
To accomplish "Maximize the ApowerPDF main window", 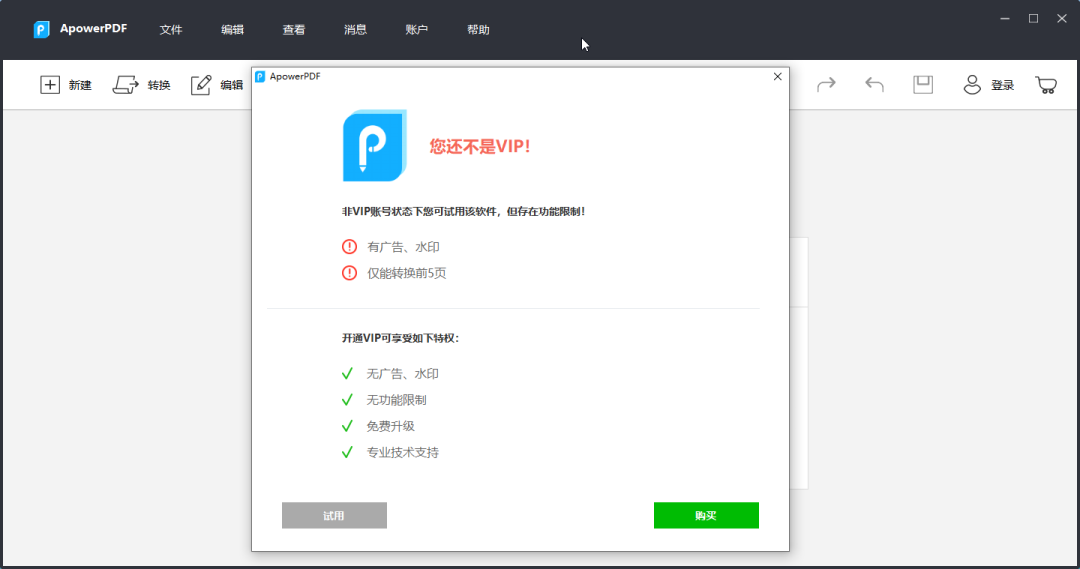I will tap(1033, 19).
